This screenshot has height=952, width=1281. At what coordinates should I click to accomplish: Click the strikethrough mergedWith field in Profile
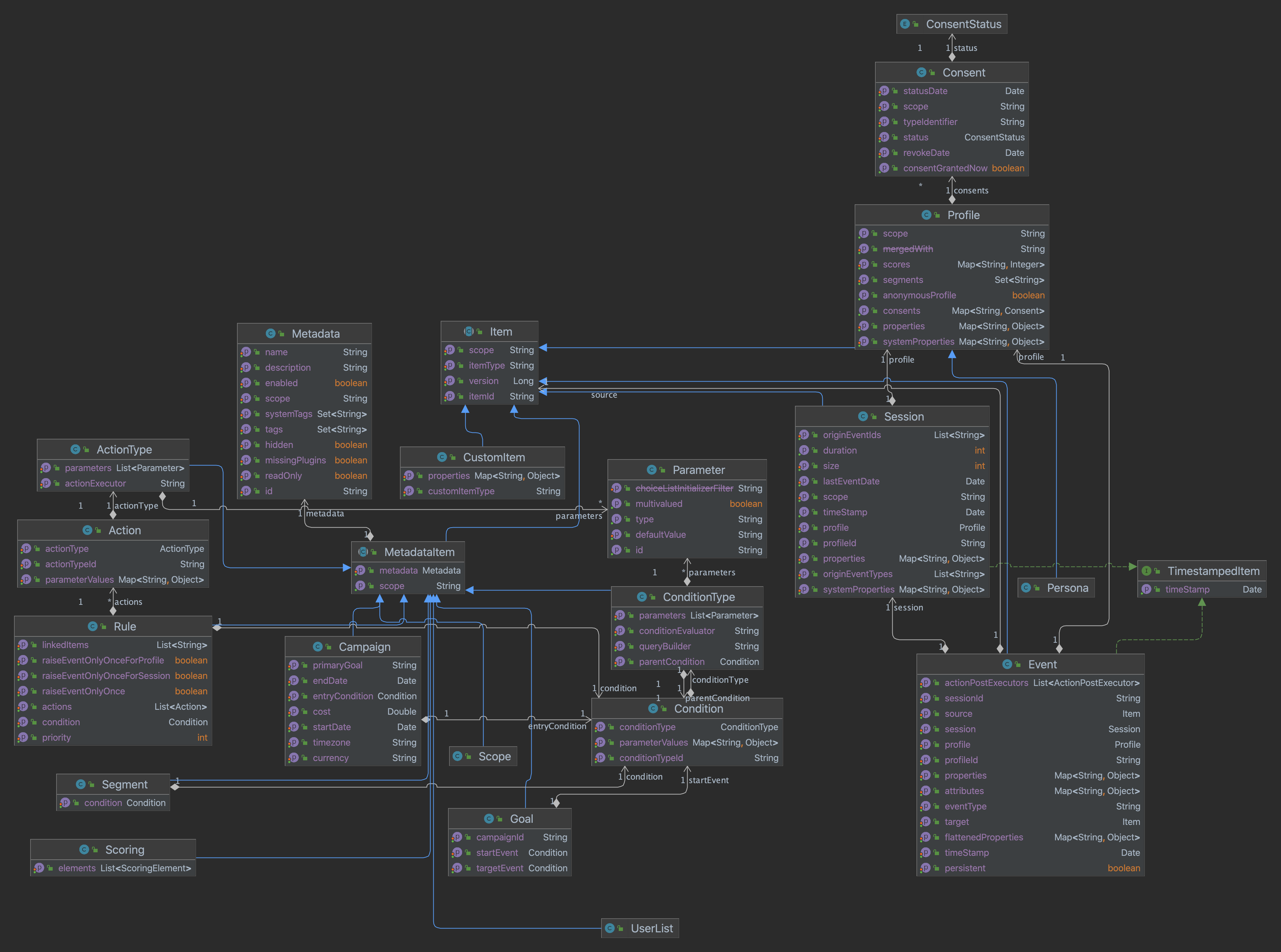(908, 249)
